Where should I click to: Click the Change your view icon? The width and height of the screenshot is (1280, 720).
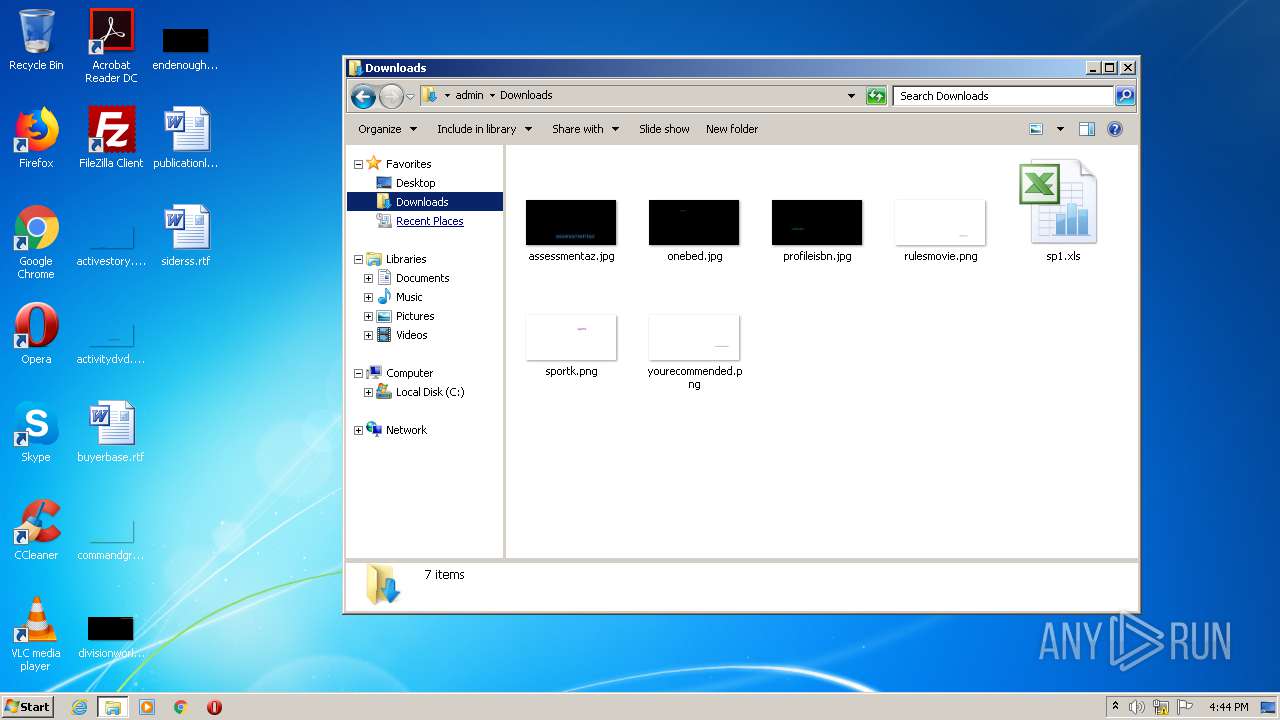(1036, 129)
